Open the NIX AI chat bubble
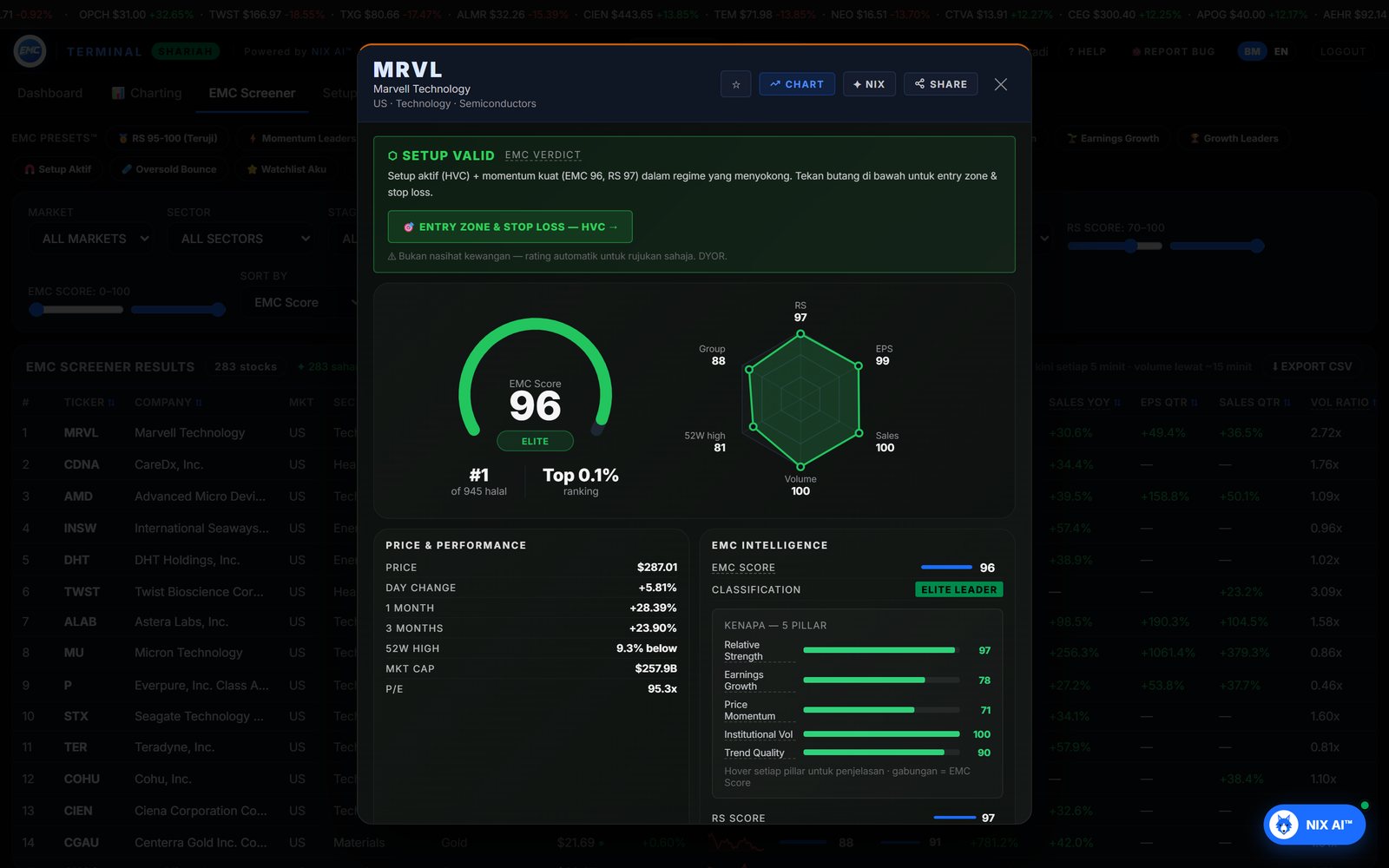Screen dimensions: 1389x868 pos(1314,825)
